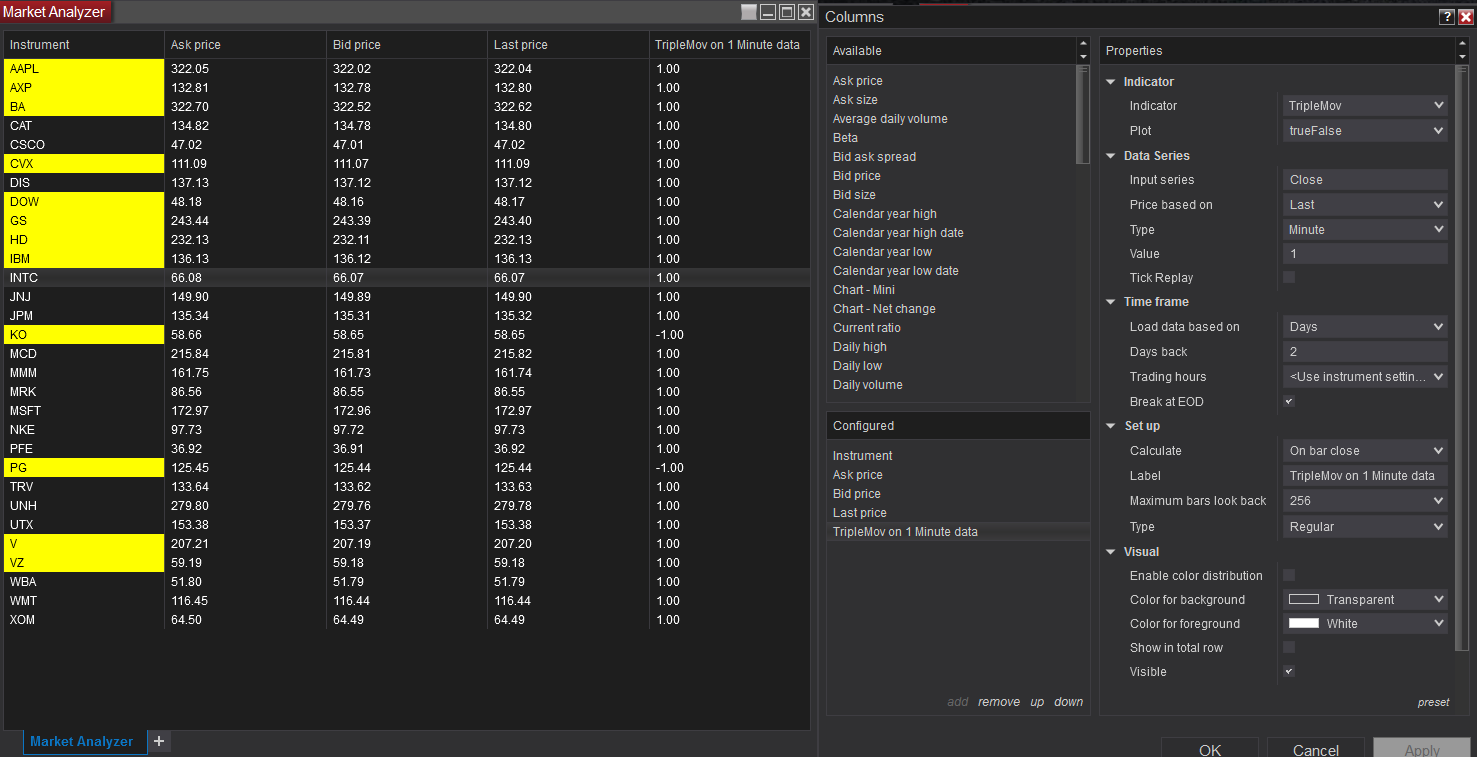This screenshot has height=757, width=1477.
Task: Open the Price based on dropdown
Action: 1365,204
